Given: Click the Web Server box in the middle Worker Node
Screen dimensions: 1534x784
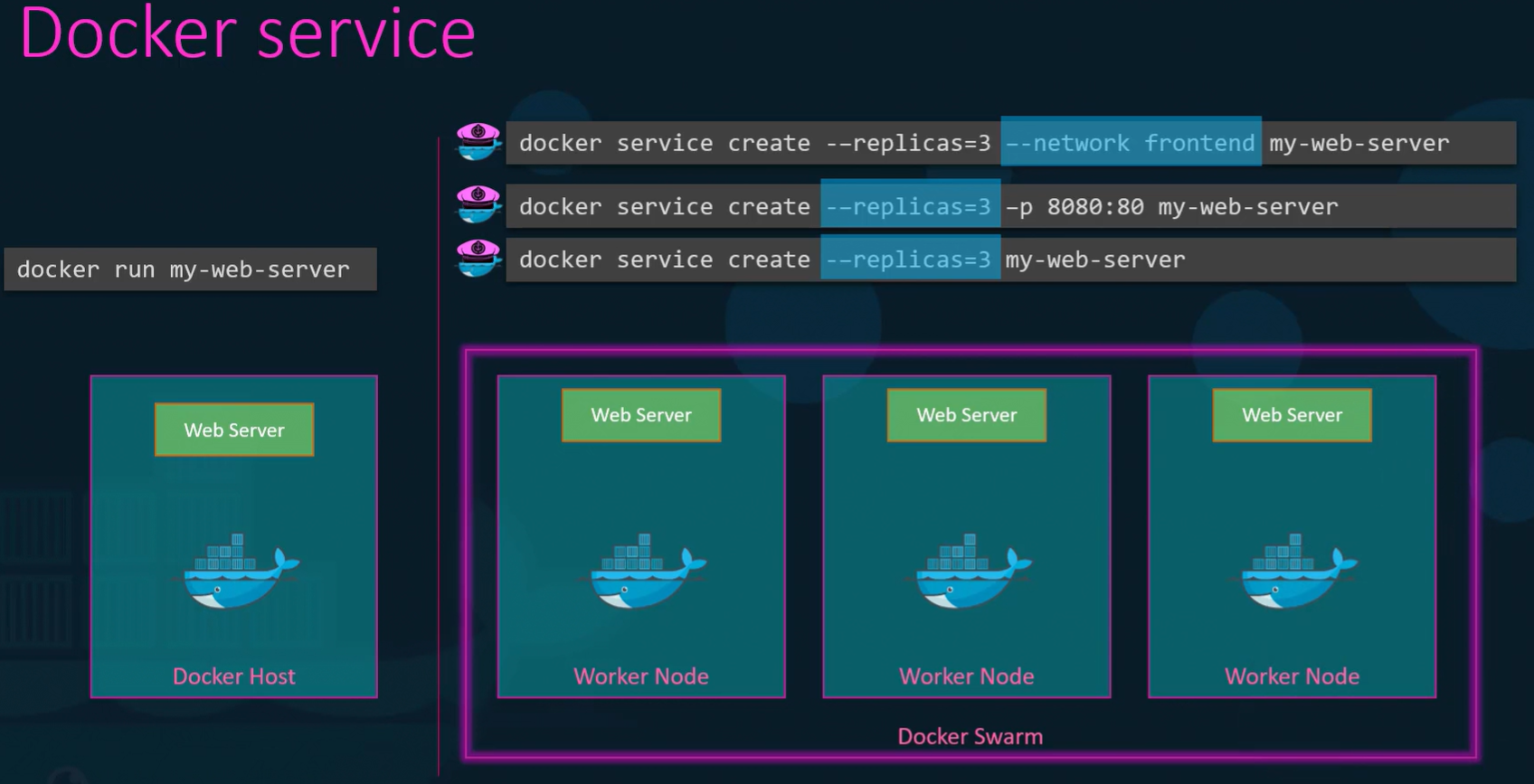Looking at the screenshot, I should (x=967, y=415).
